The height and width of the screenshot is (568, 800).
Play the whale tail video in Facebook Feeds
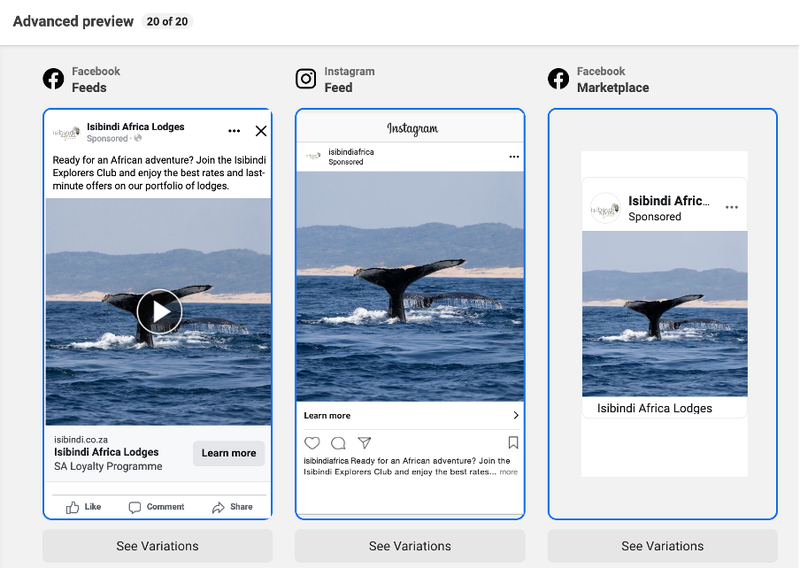pos(159,311)
